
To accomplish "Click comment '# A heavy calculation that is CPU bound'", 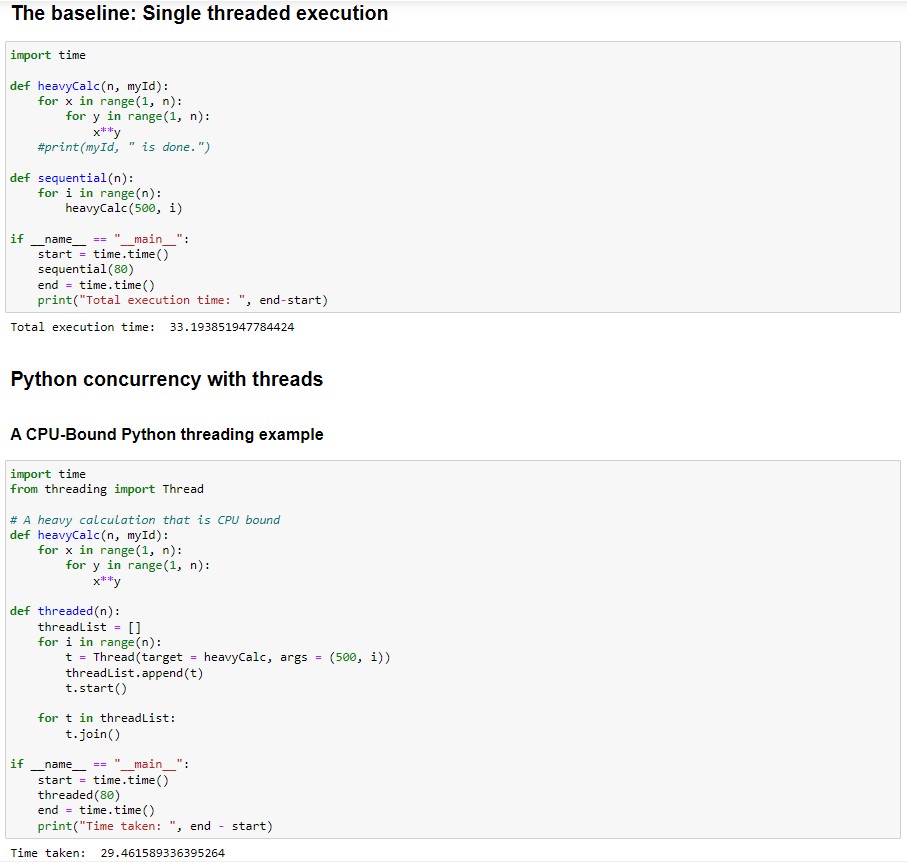I will [x=145, y=520].
